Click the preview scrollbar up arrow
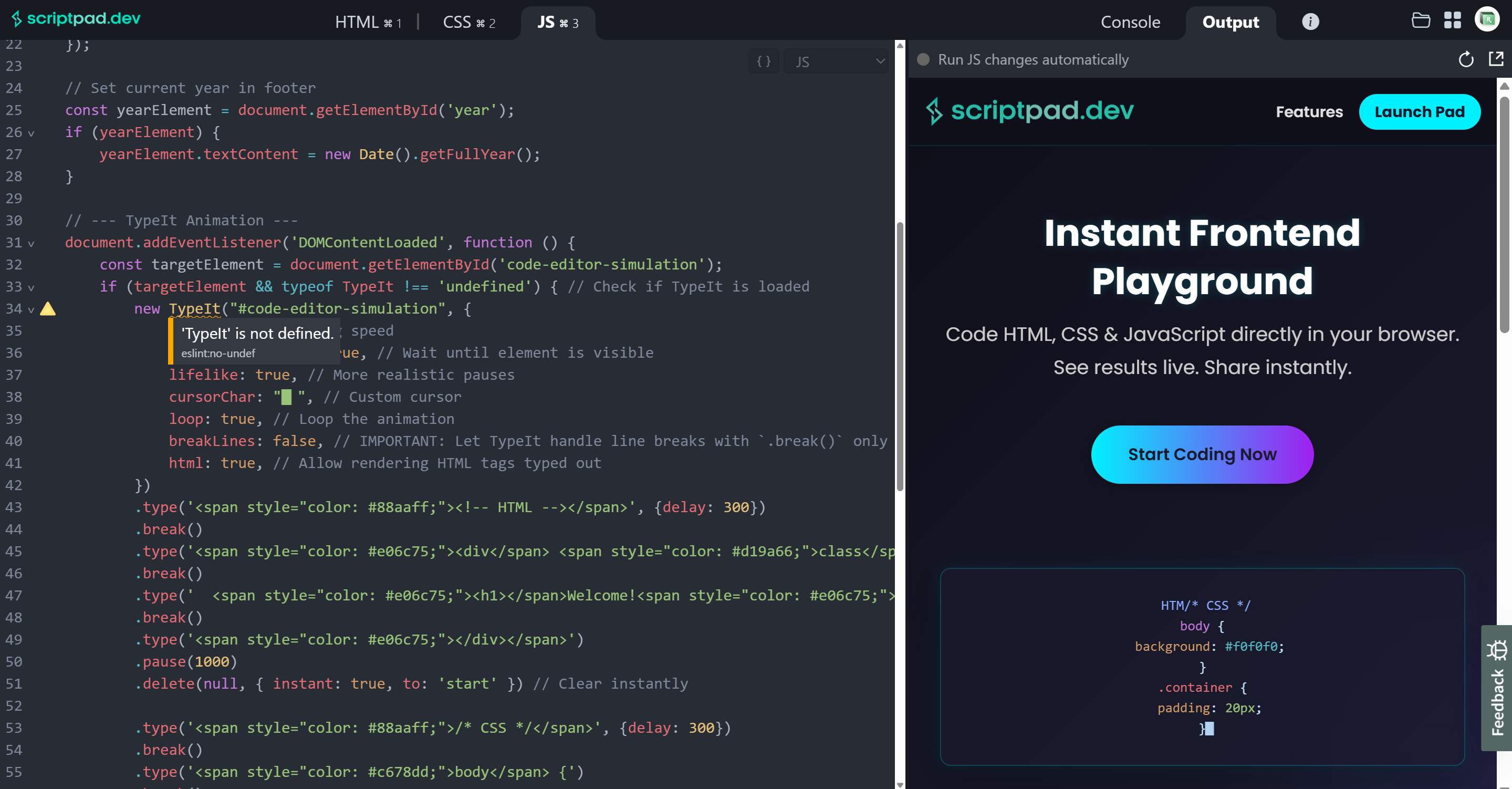Image resolution: width=1512 pixels, height=789 pixels. (1504, 86)
